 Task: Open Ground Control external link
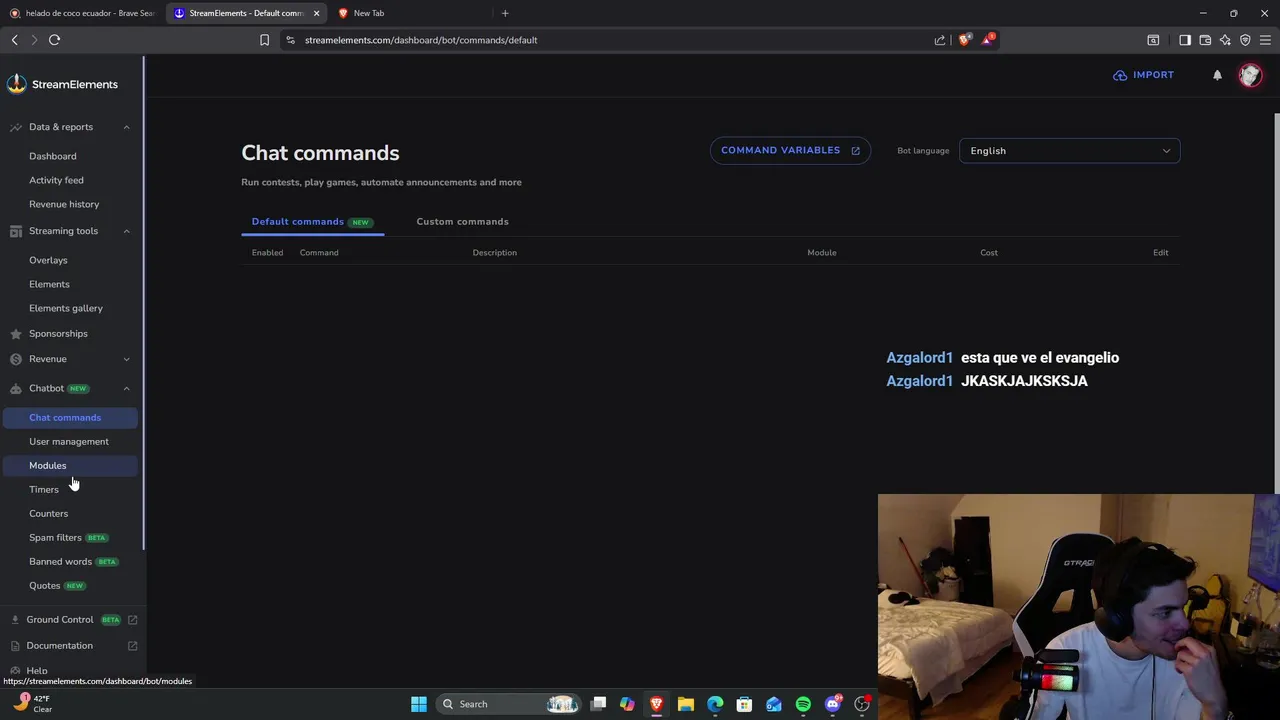[x=132, y=620]
